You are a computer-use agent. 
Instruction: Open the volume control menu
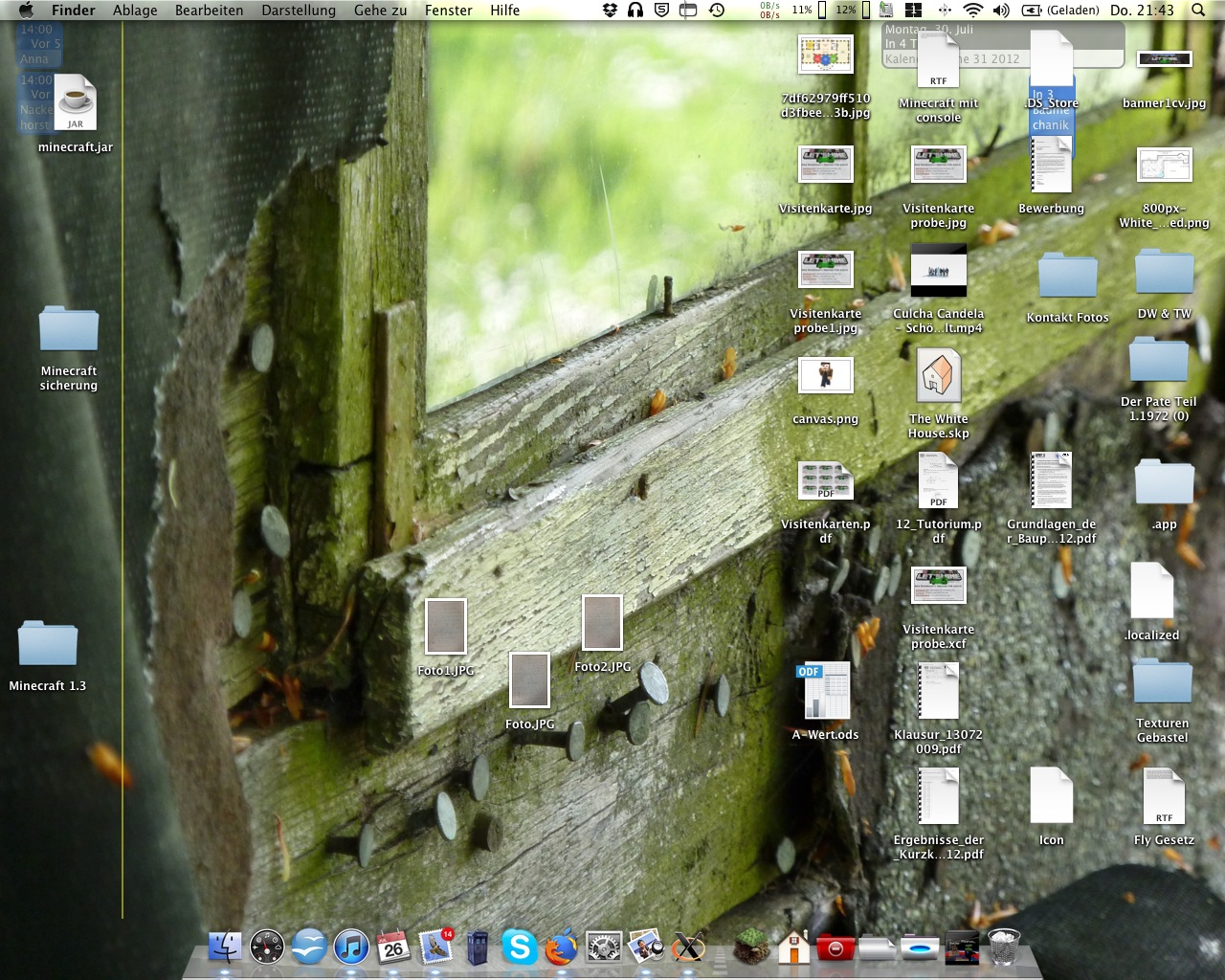1001,10
